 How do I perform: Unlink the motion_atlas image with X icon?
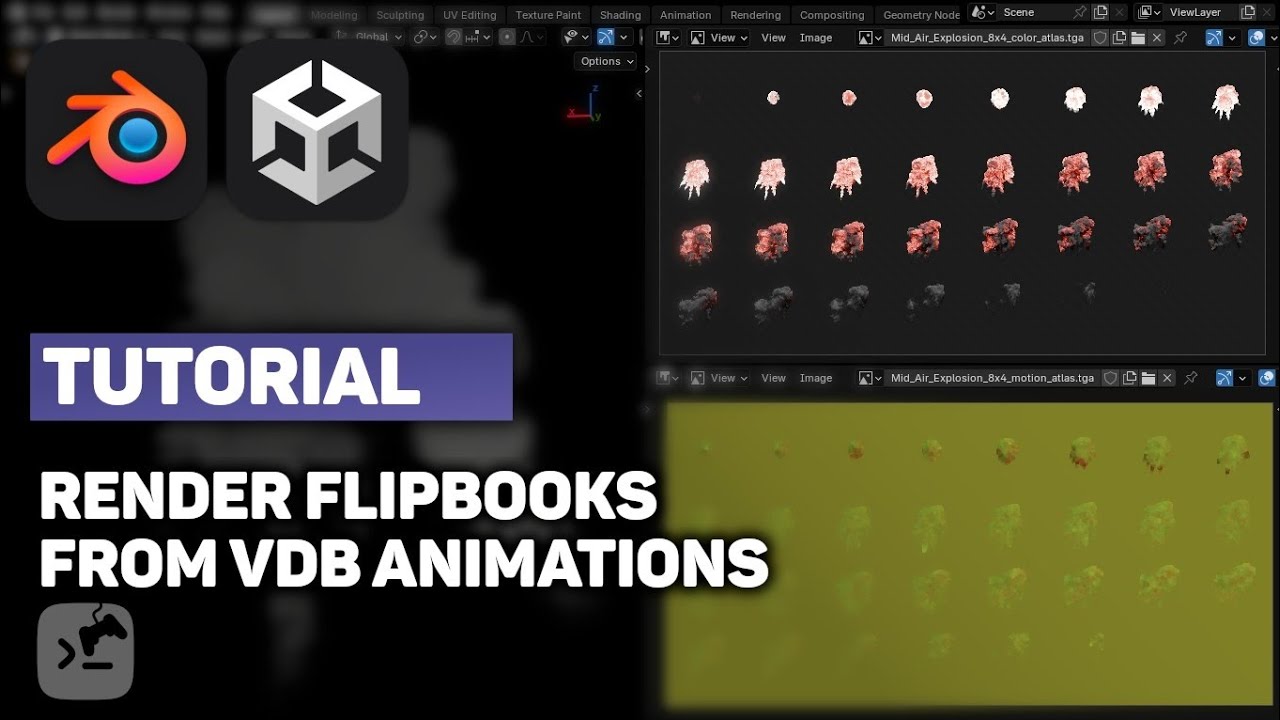click(1167, 378)
